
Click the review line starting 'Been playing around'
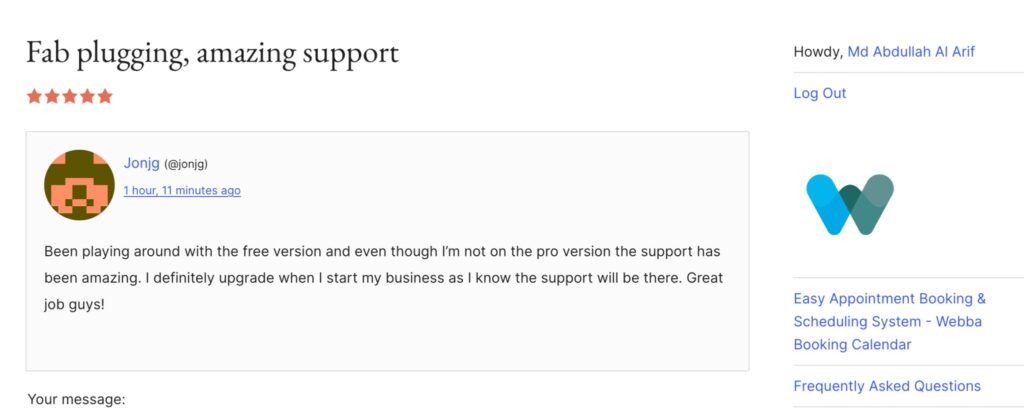coord(382,251)
